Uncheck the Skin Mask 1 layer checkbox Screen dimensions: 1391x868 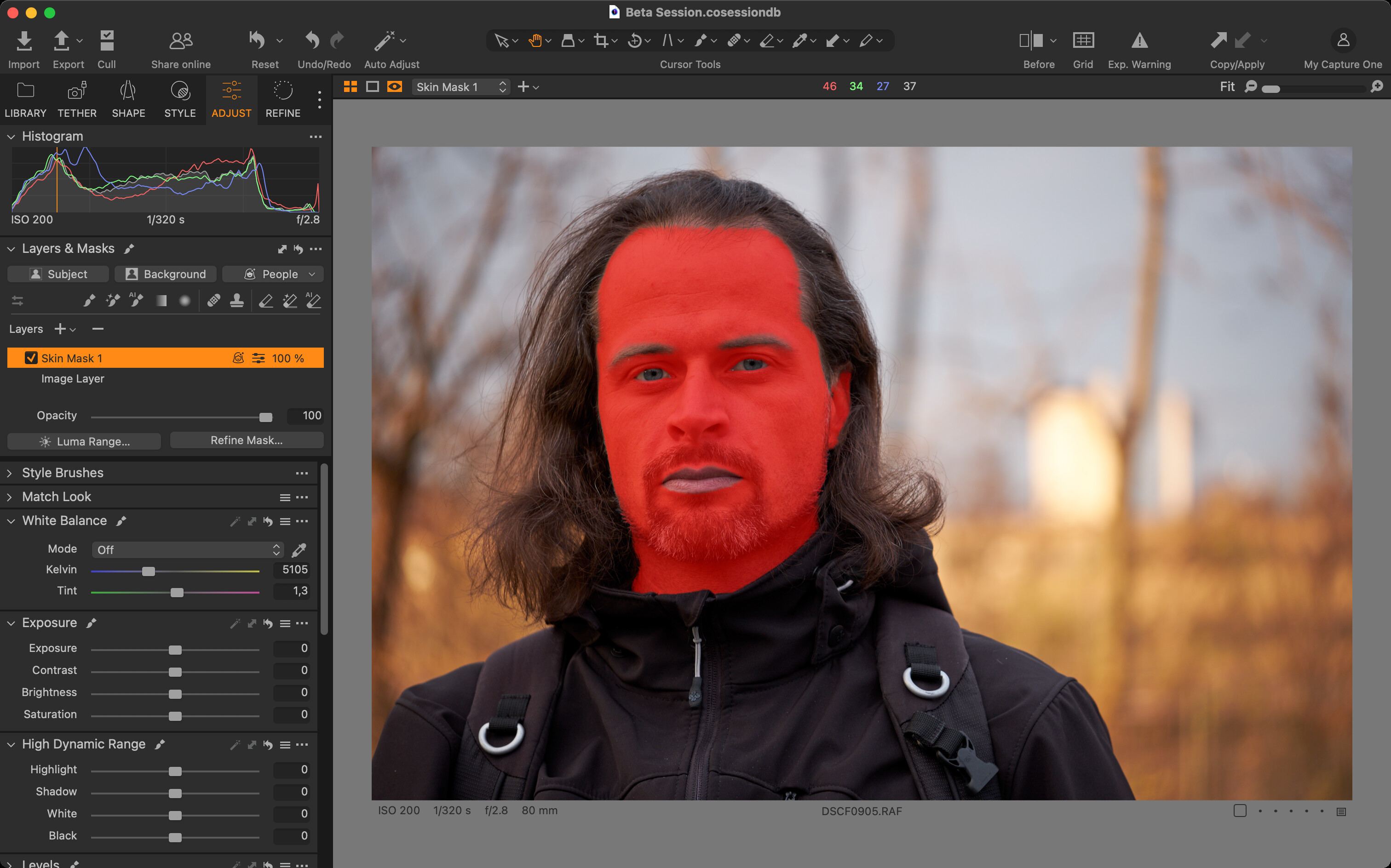click(x=31, y=358)
